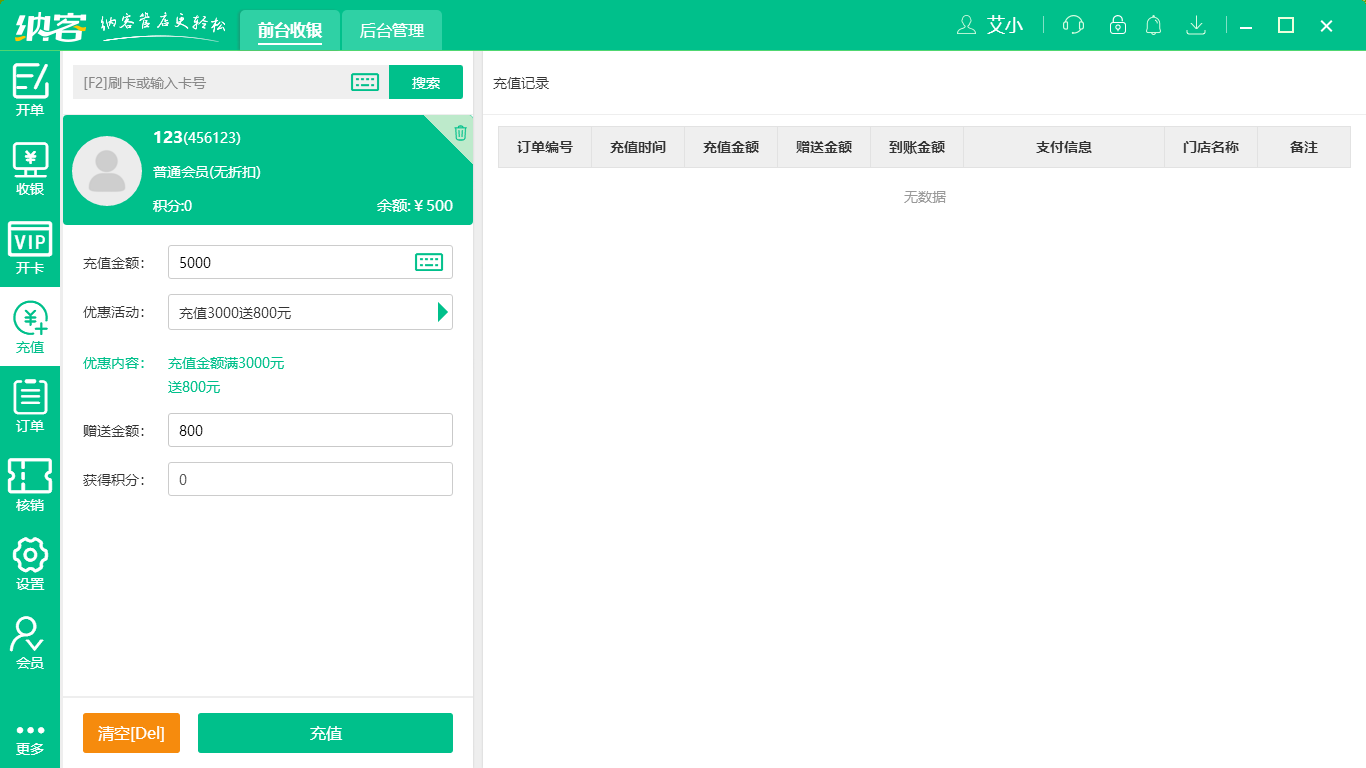Expand the 更多 sidebar item

click(30, 736)
